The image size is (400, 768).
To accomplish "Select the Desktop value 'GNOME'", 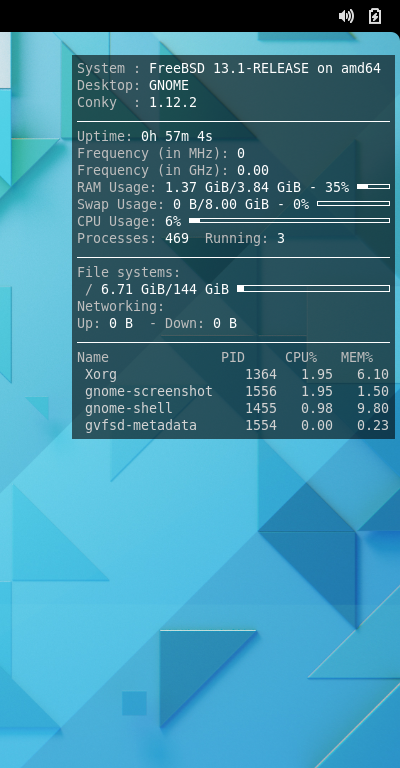I will pyautogui.click(x=169, y=86).
